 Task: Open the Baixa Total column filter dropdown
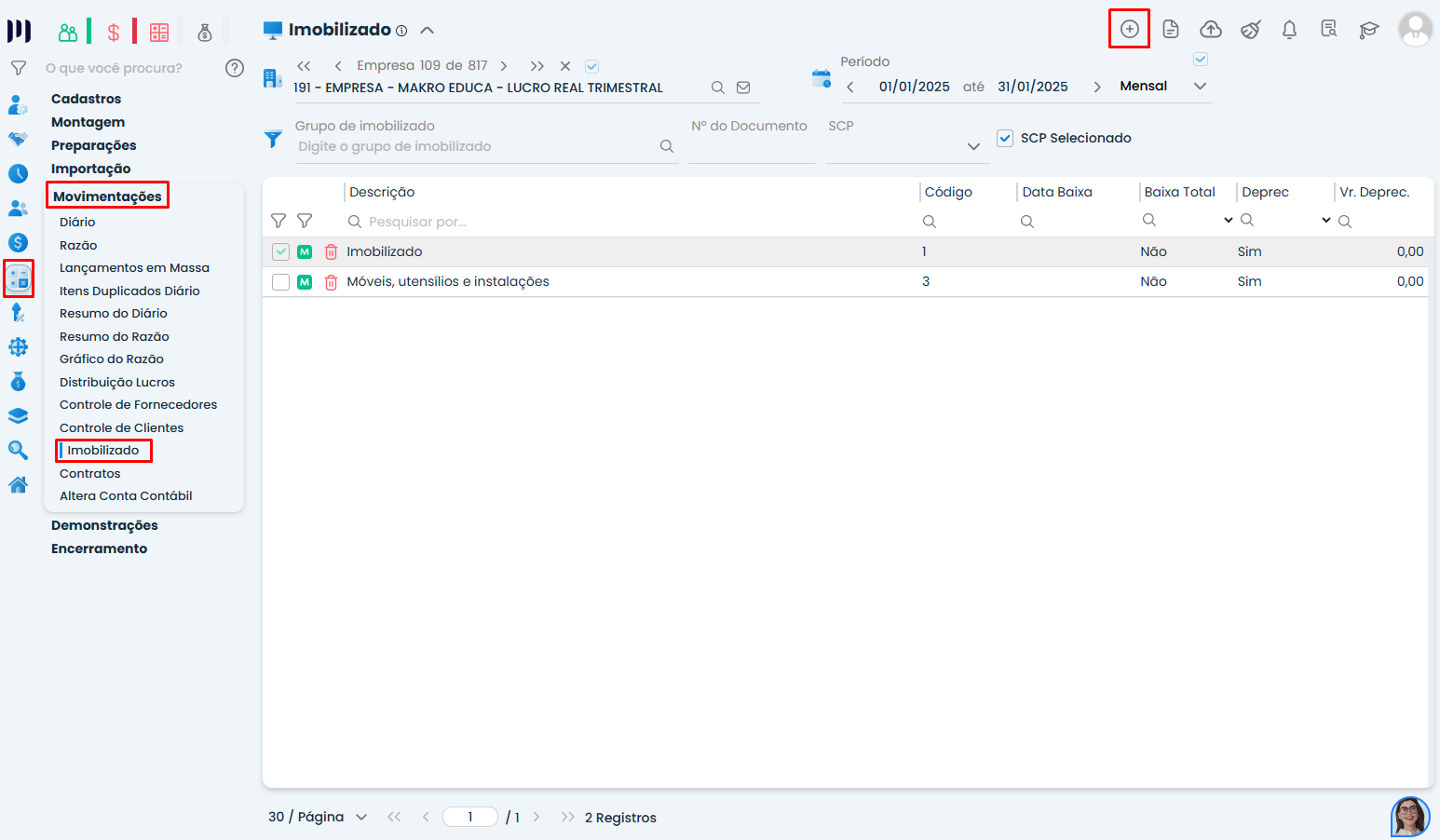tap(1228, 221)
